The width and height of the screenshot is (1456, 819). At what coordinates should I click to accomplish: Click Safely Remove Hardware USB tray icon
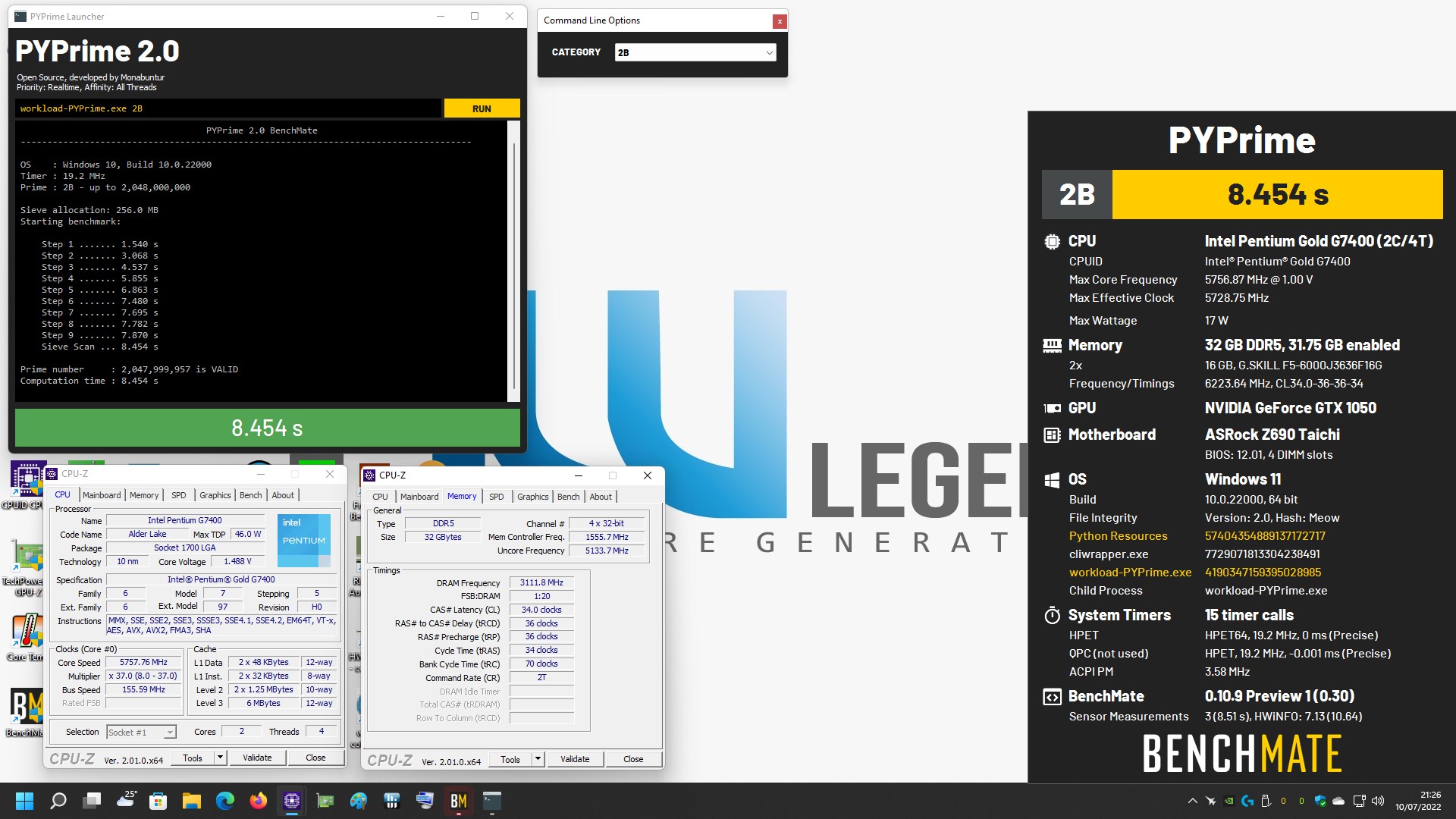[x=1266, y=801]
